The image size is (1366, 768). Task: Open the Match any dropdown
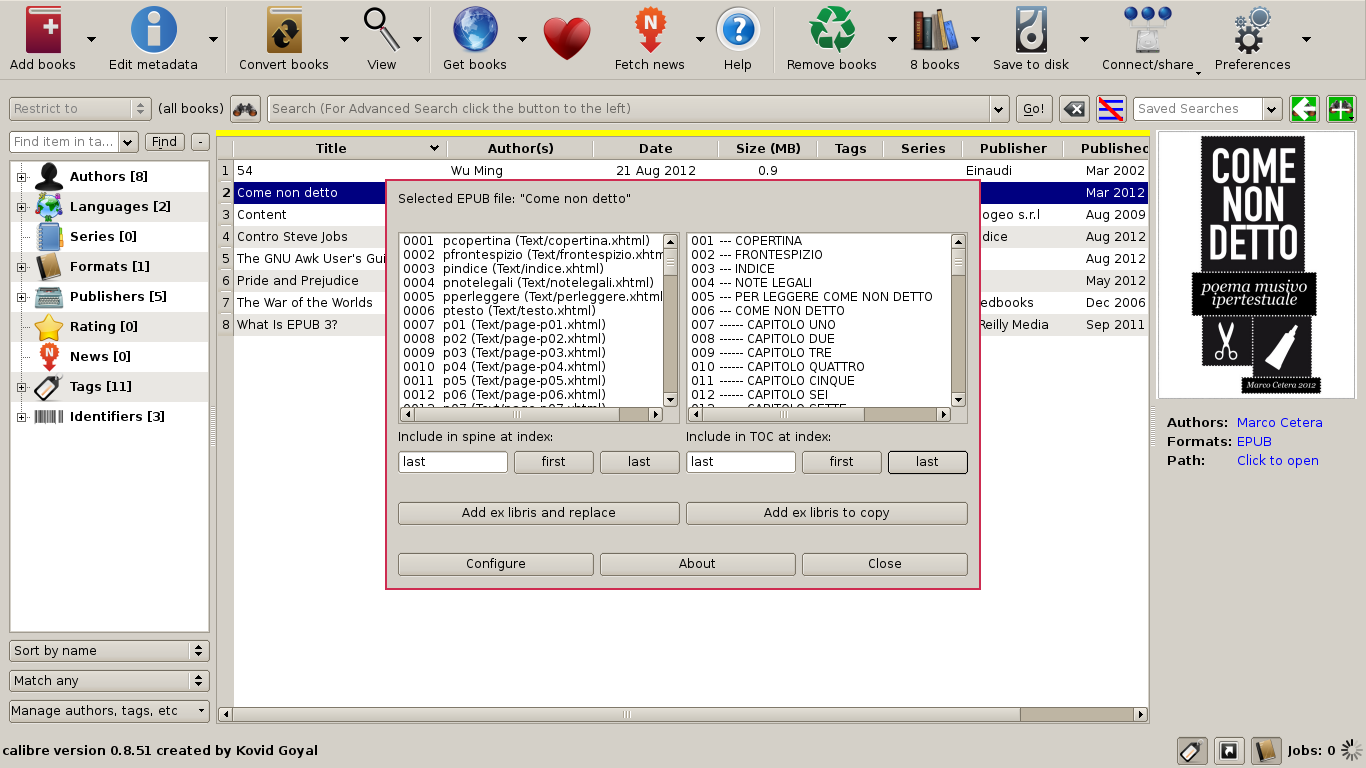109,681
